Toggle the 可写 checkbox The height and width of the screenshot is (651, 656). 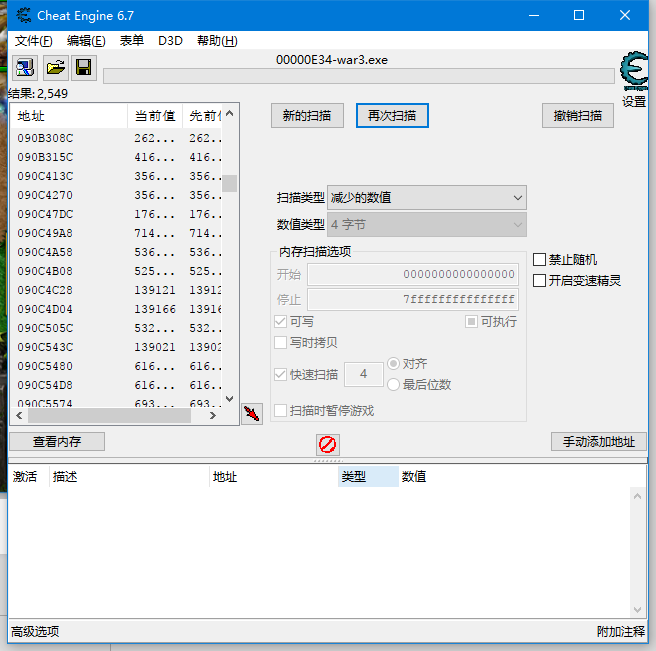coord(280,322)
